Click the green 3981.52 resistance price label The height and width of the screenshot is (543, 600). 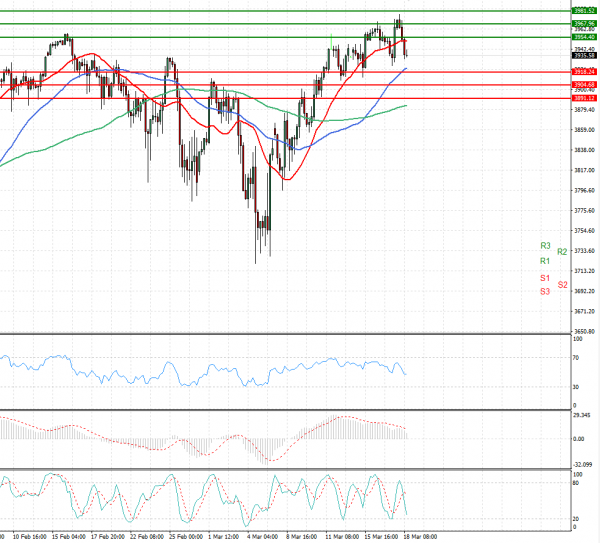(584, 11)
